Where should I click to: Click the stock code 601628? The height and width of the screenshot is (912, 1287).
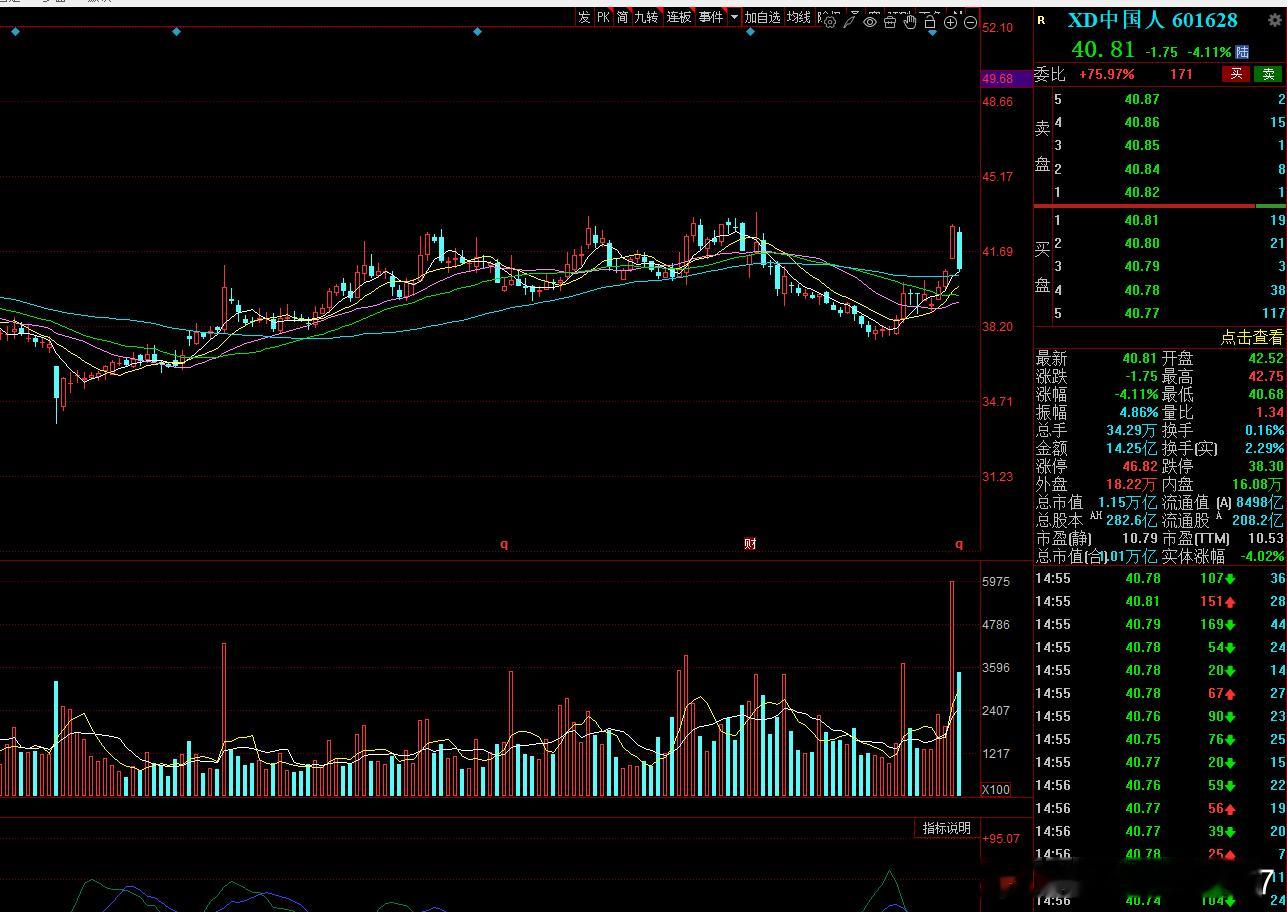[1205, 20]
